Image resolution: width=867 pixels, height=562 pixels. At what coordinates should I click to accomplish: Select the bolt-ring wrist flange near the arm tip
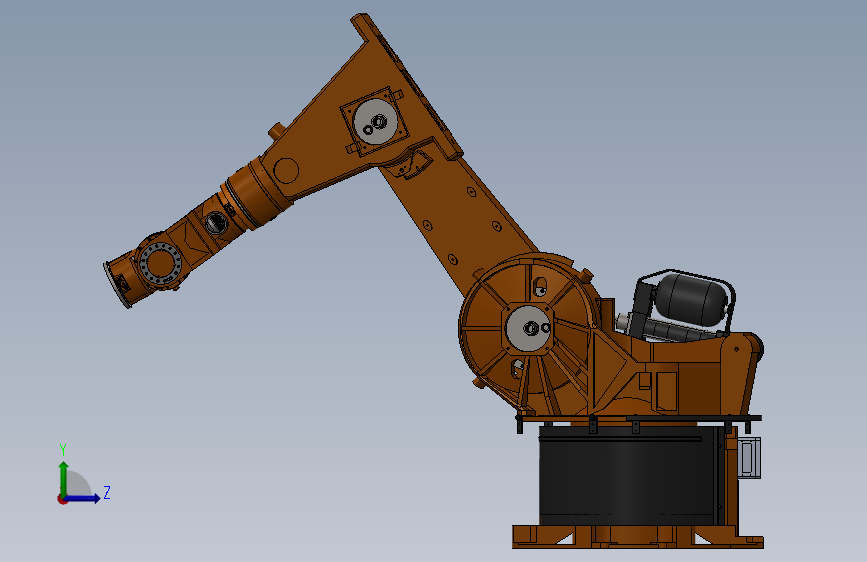tap(160, 263)
